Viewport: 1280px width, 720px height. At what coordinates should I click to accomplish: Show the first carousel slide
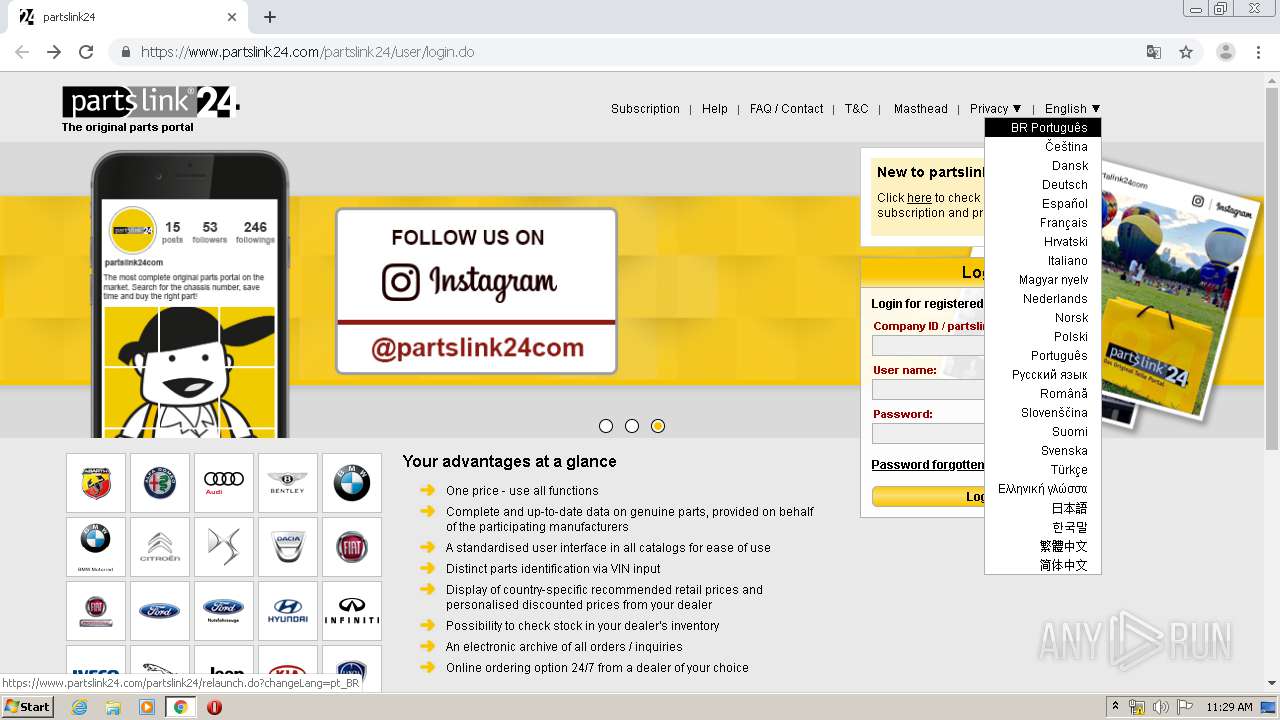click(x=606, y=426)
